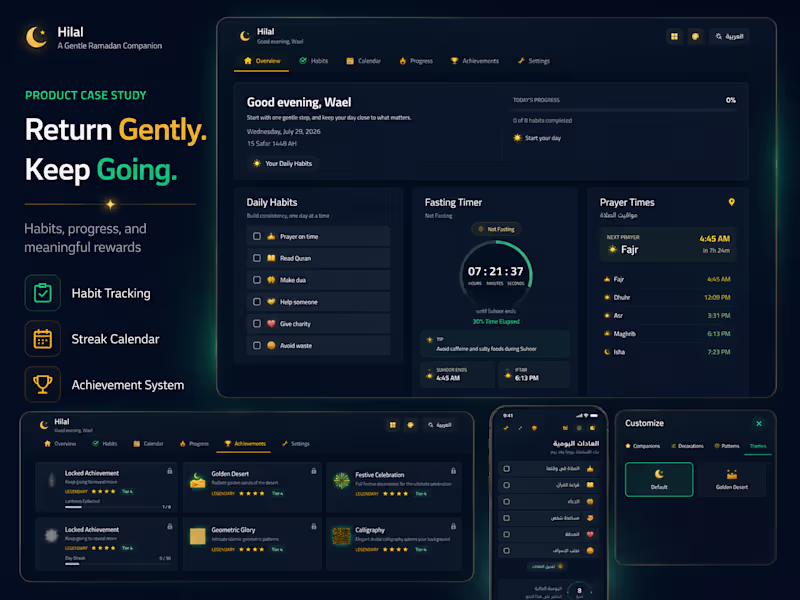Click the Your Daily Habits button

(x=283, y=163)
